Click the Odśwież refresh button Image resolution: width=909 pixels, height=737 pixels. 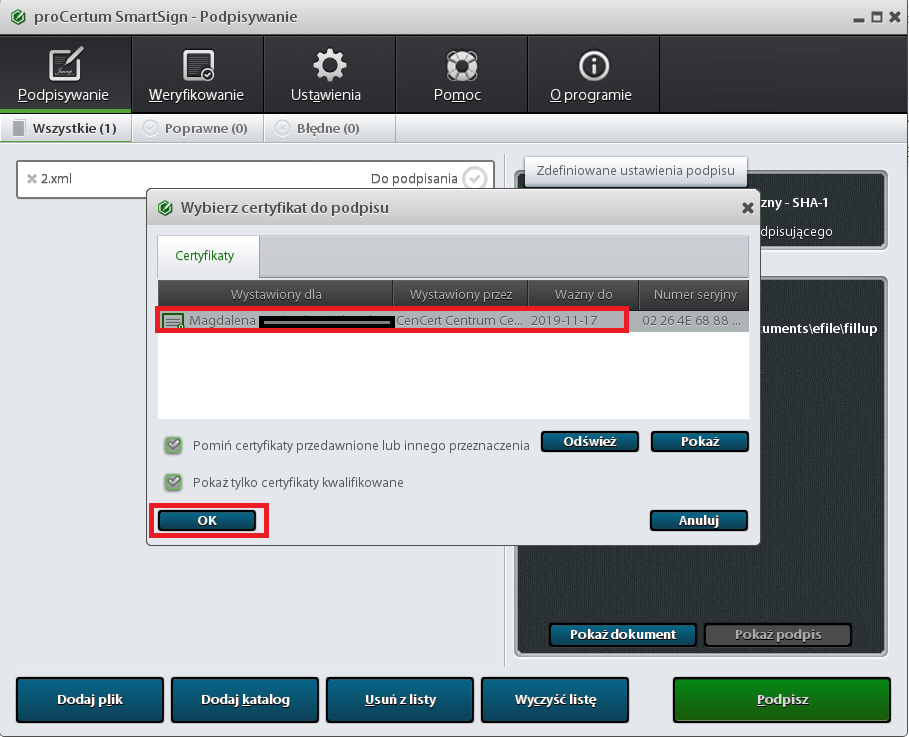590,441
